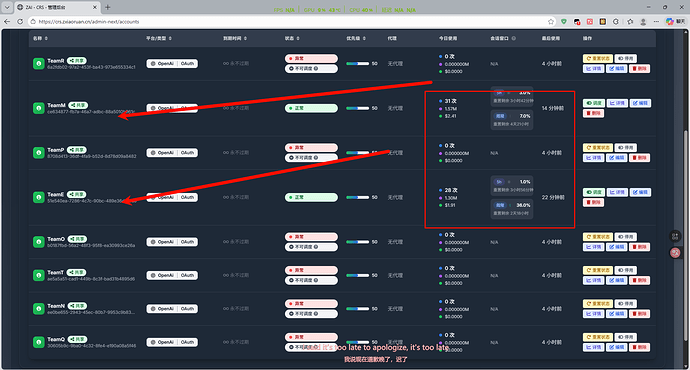Viewport: 690px width, 370px height.
Task: Click 重置状态 button for TeamP
Action: coord(598,148)
